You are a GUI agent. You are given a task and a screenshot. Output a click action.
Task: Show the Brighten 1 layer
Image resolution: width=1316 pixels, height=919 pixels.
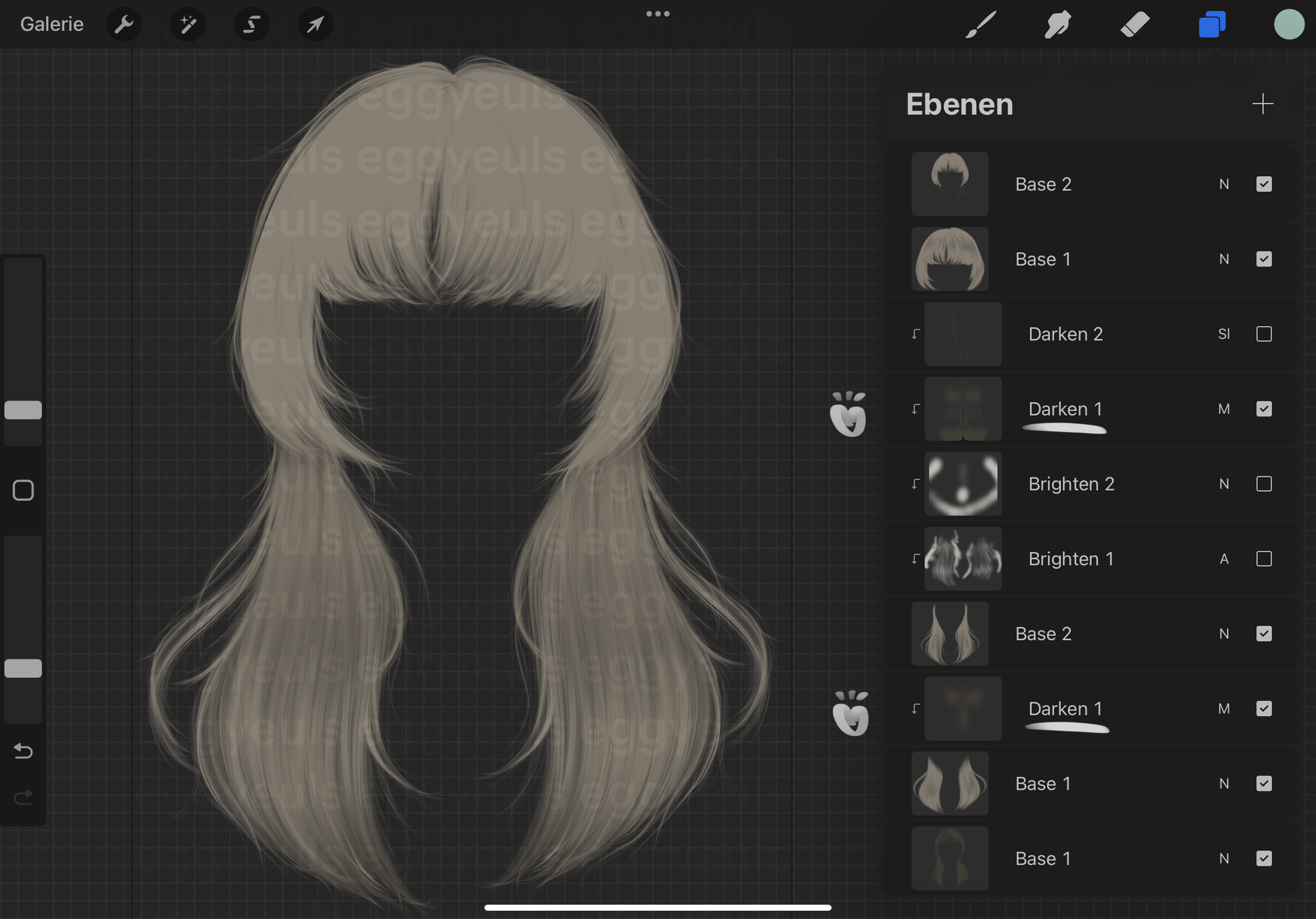point(1264,559)
